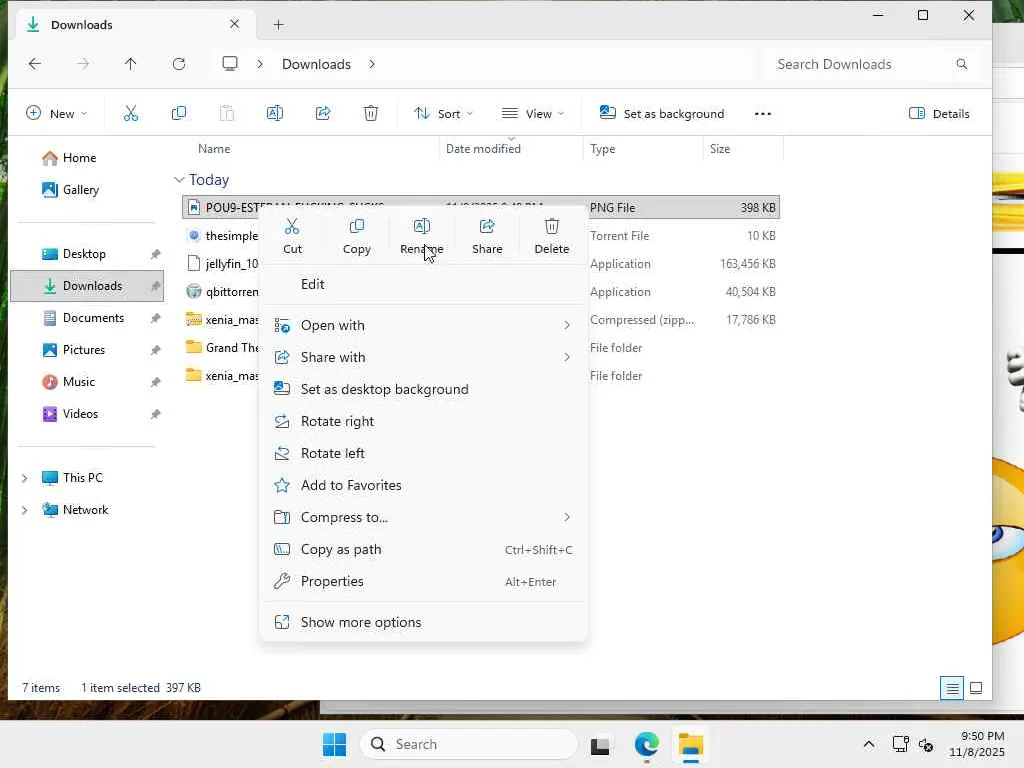Click Cut icon in context menu
The image size is (1024, 768).
[292, 227]
